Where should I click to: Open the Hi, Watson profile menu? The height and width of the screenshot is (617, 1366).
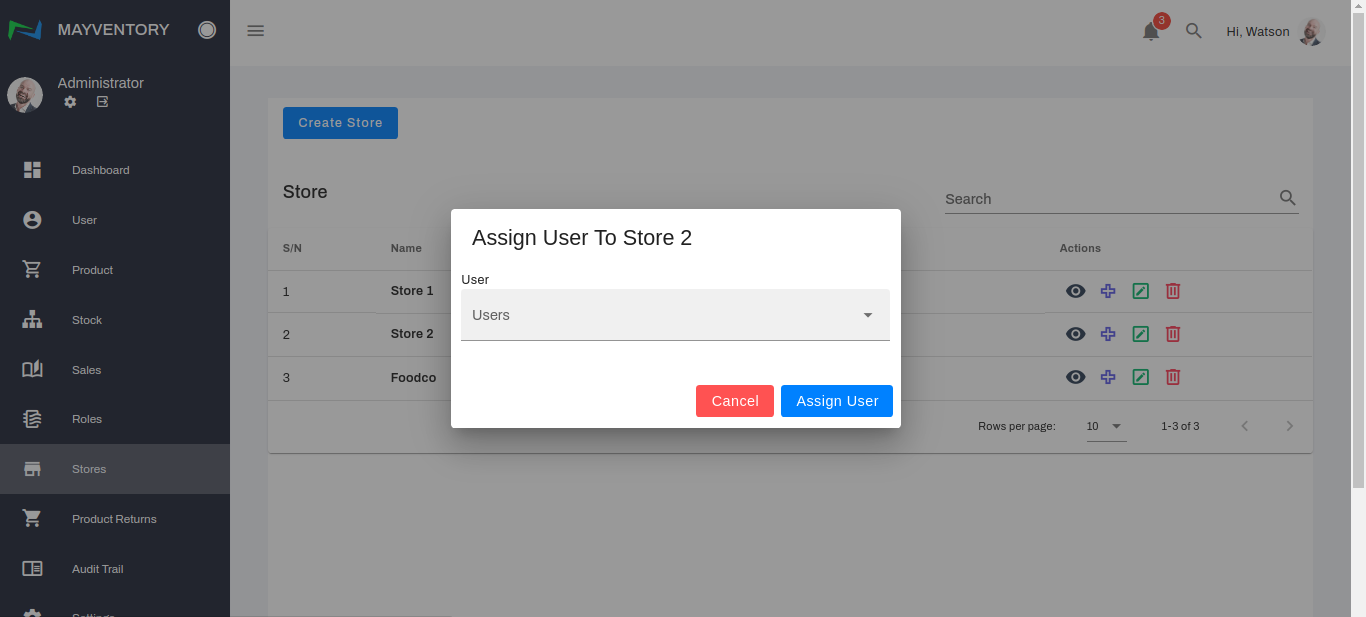pos(1274,31)
